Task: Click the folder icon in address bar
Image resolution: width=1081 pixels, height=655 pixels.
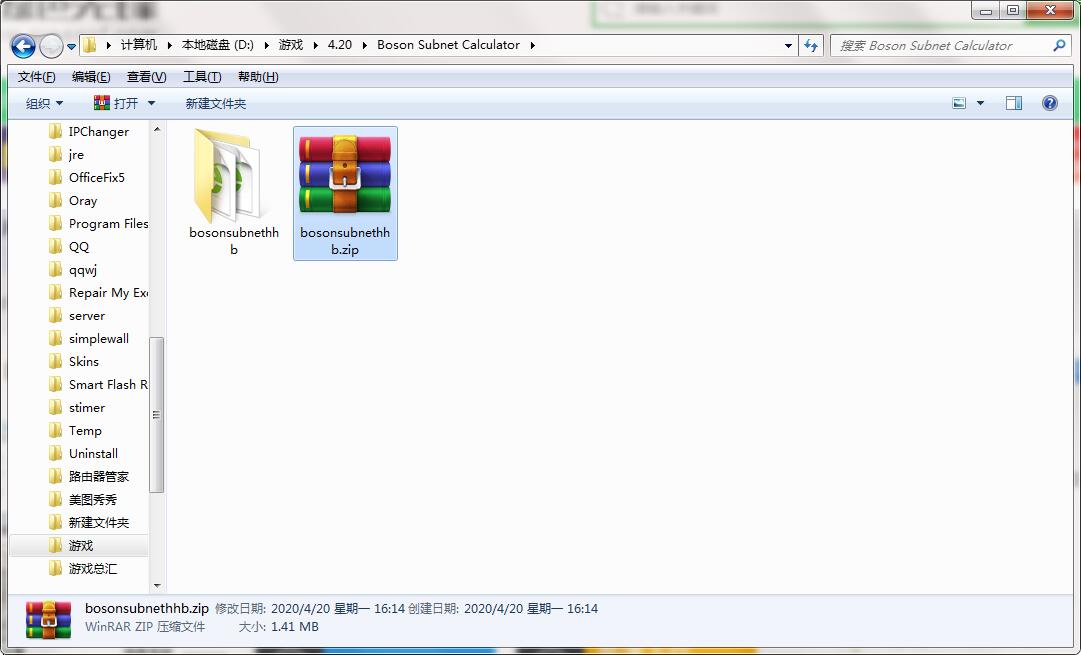Action: point(90,46)
